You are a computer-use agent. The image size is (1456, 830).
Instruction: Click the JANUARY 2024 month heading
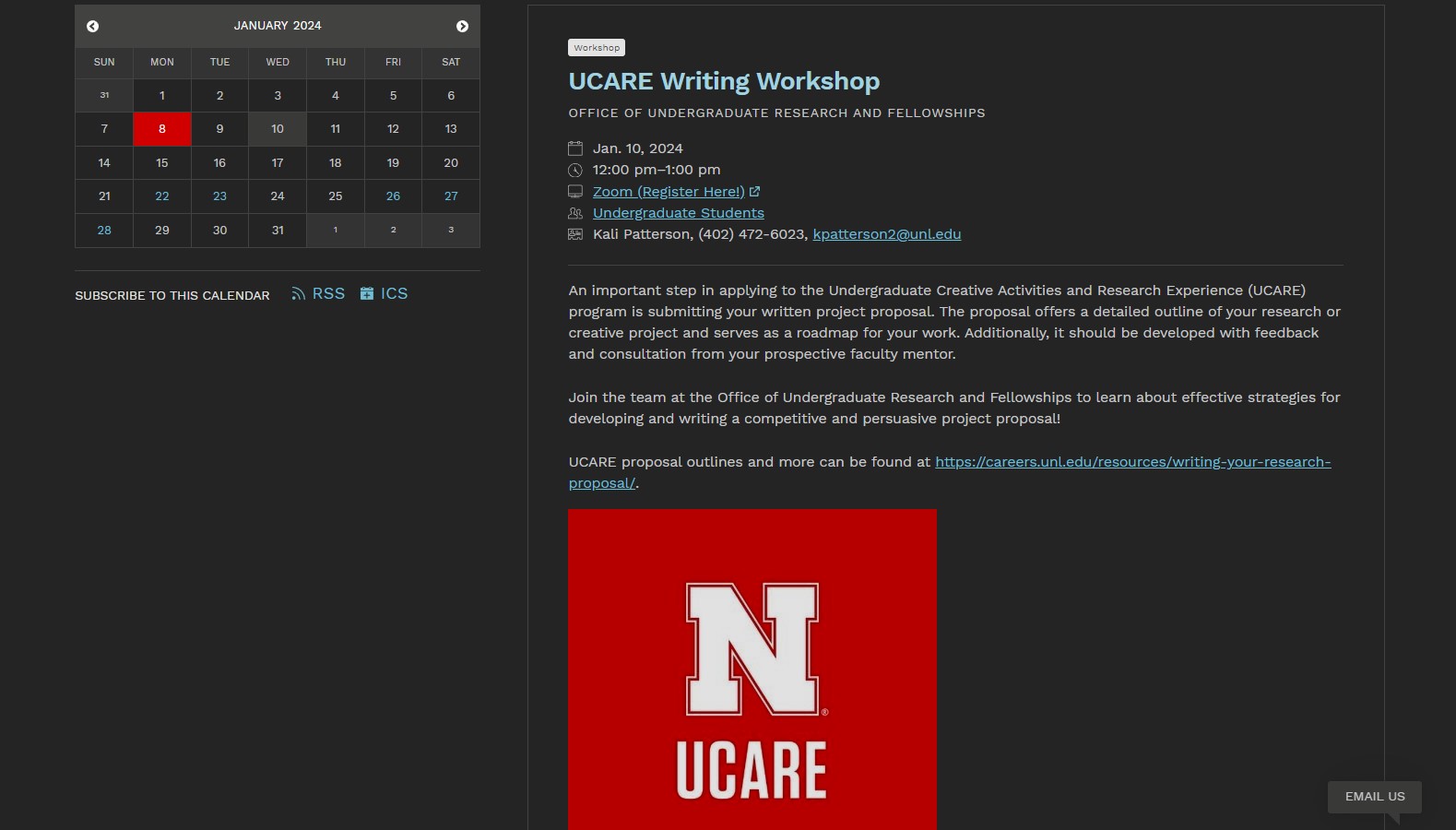[278, 26]
